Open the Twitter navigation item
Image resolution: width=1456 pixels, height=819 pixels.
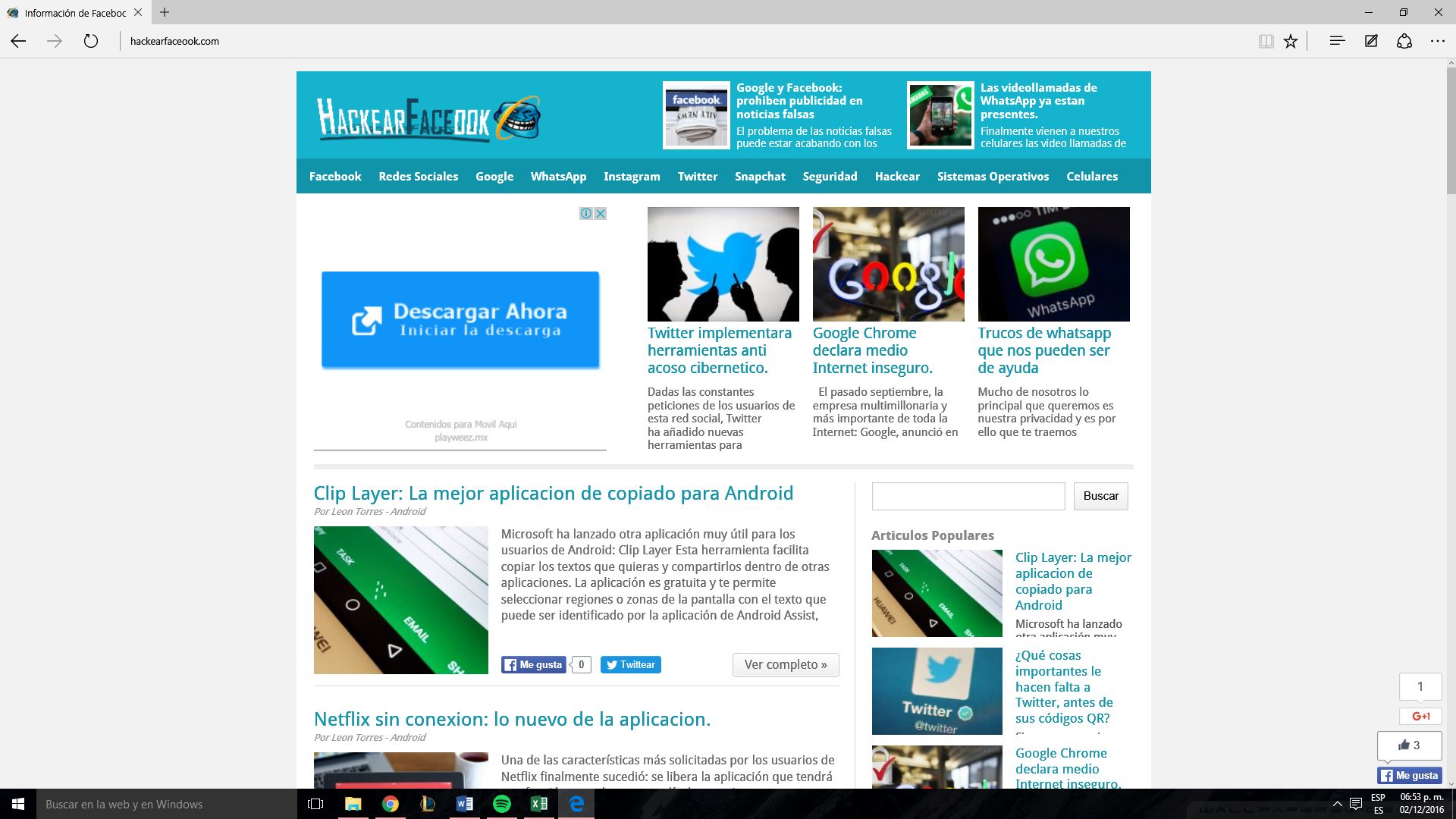pyautogui.click(x=698, y=176)
